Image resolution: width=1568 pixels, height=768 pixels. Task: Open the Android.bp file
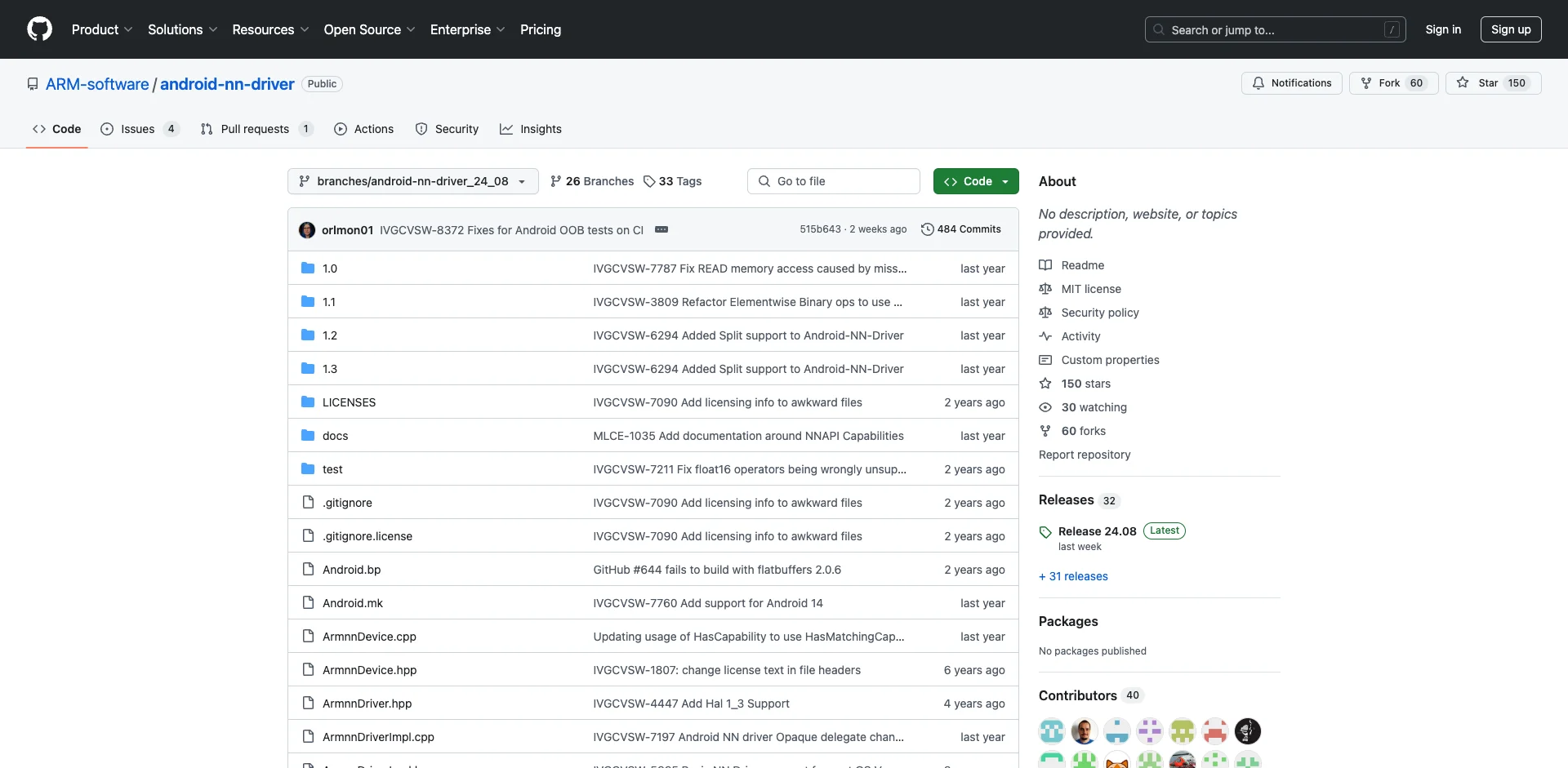pyautogui.click(x=351, y=570)
